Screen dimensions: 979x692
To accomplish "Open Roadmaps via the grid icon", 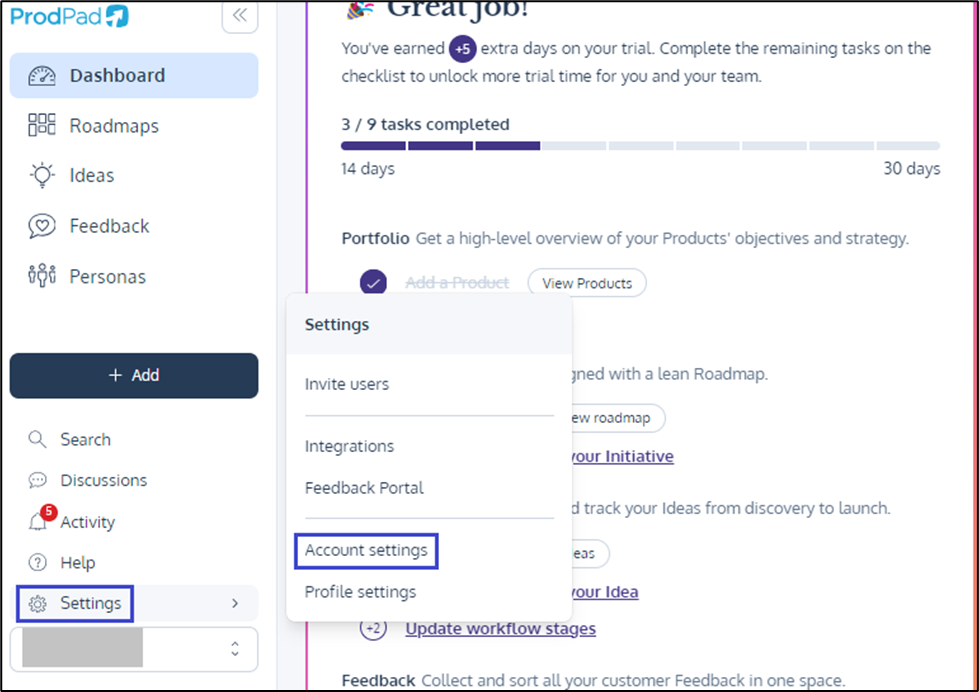I will [x=42, y=125].
